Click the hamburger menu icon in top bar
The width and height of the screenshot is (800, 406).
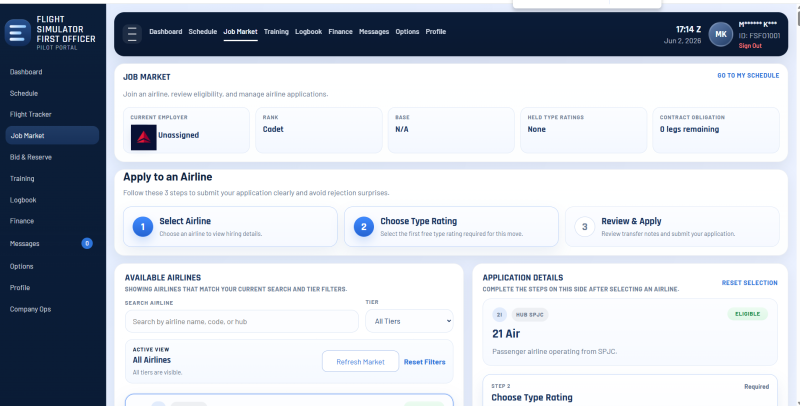[x=132, y=34]
